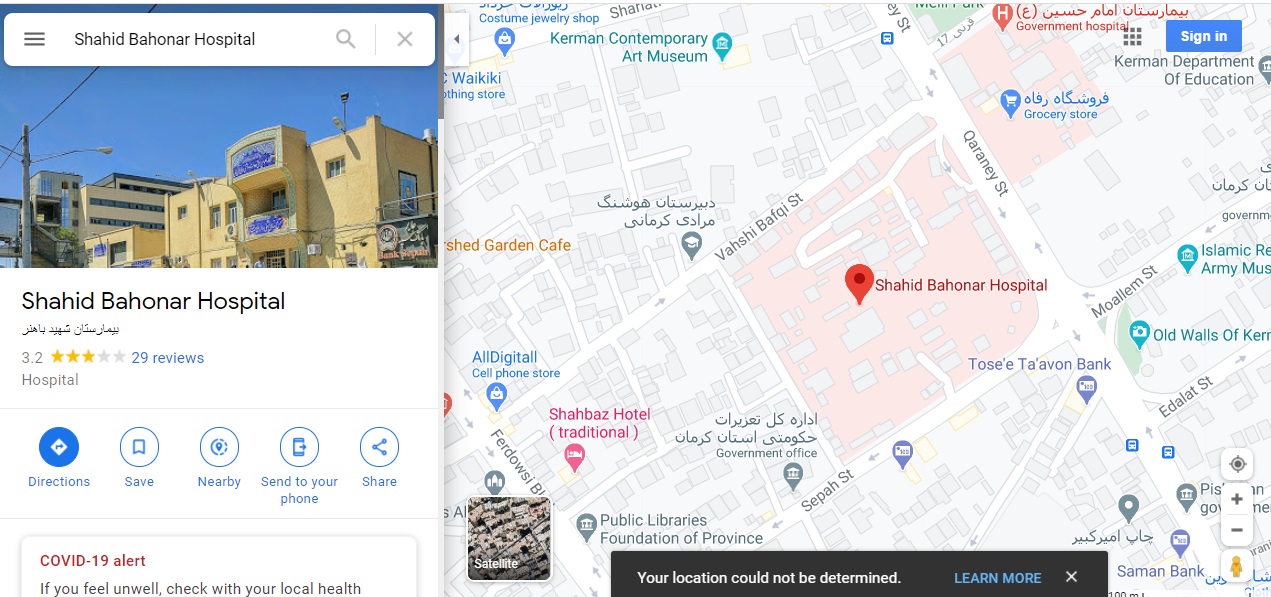The image size is (1271, 597).
Task: Zoom out with the minus button
Action: pos(1237,530)
